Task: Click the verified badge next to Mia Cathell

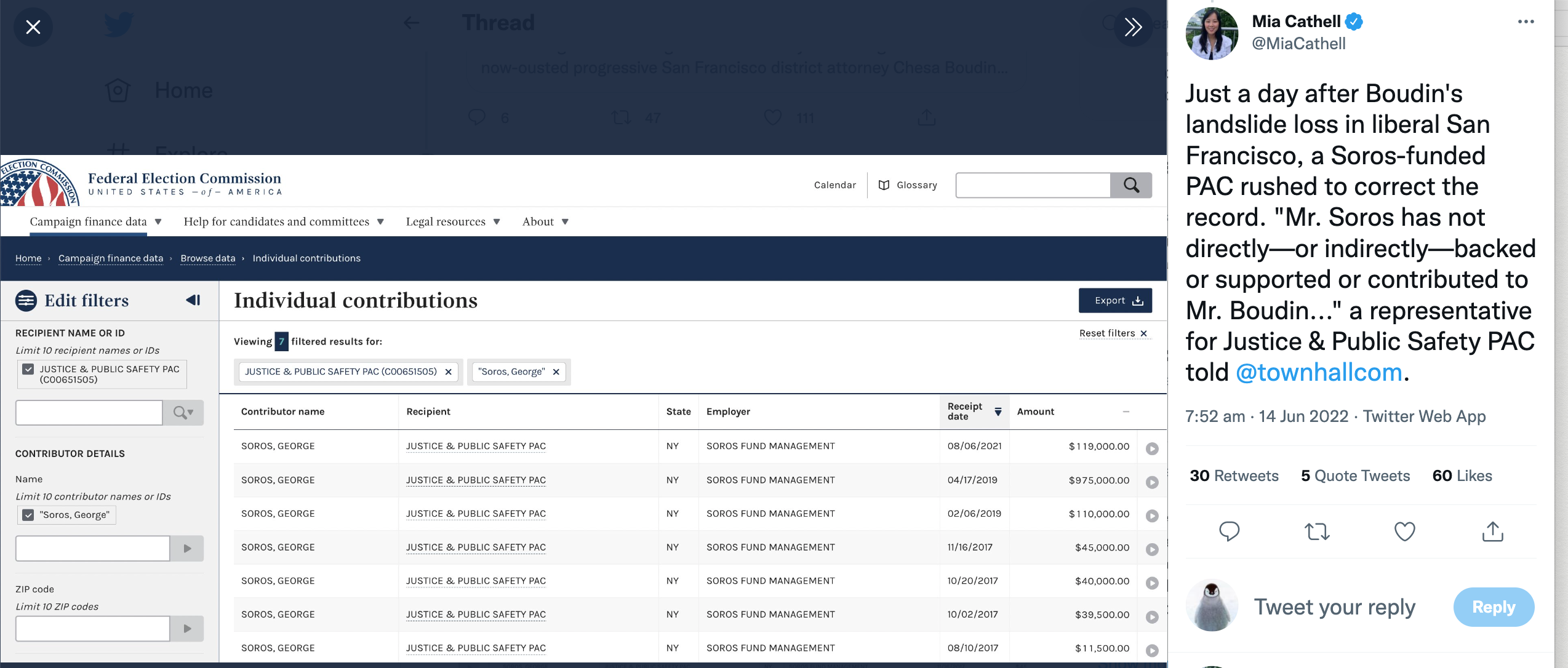Action: pos(1354,22)
